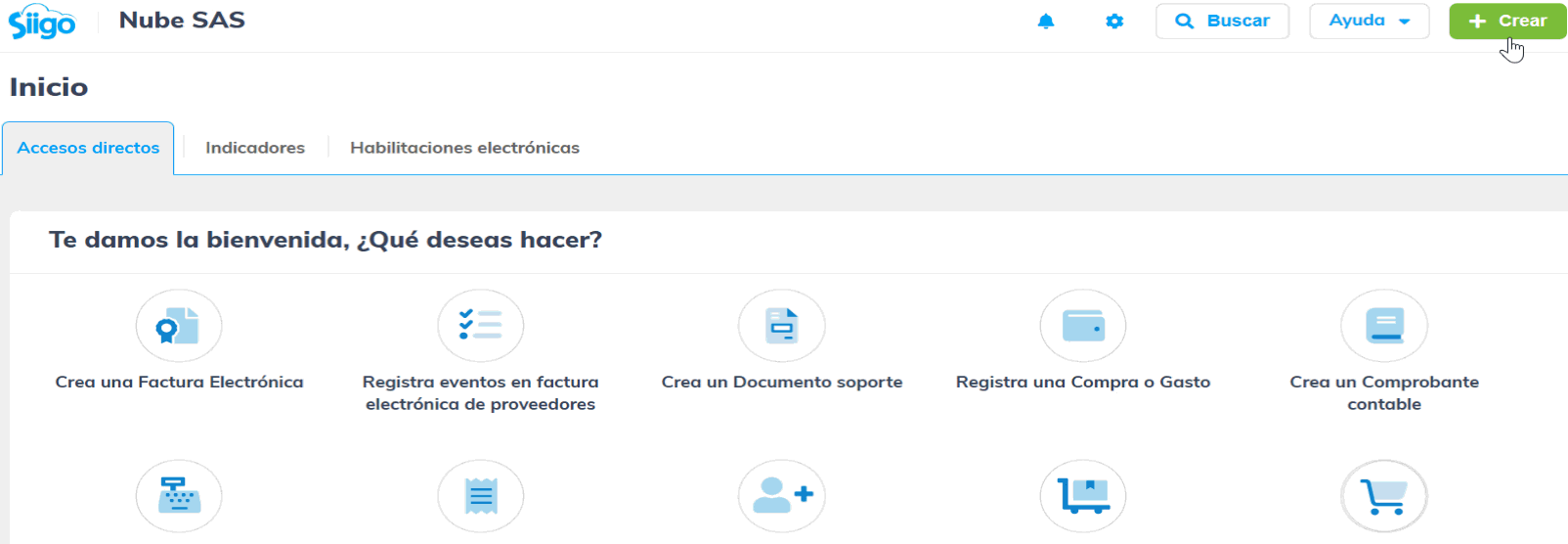
Task: Click the shopping cart icon
Action: (x=1384, y=496)
